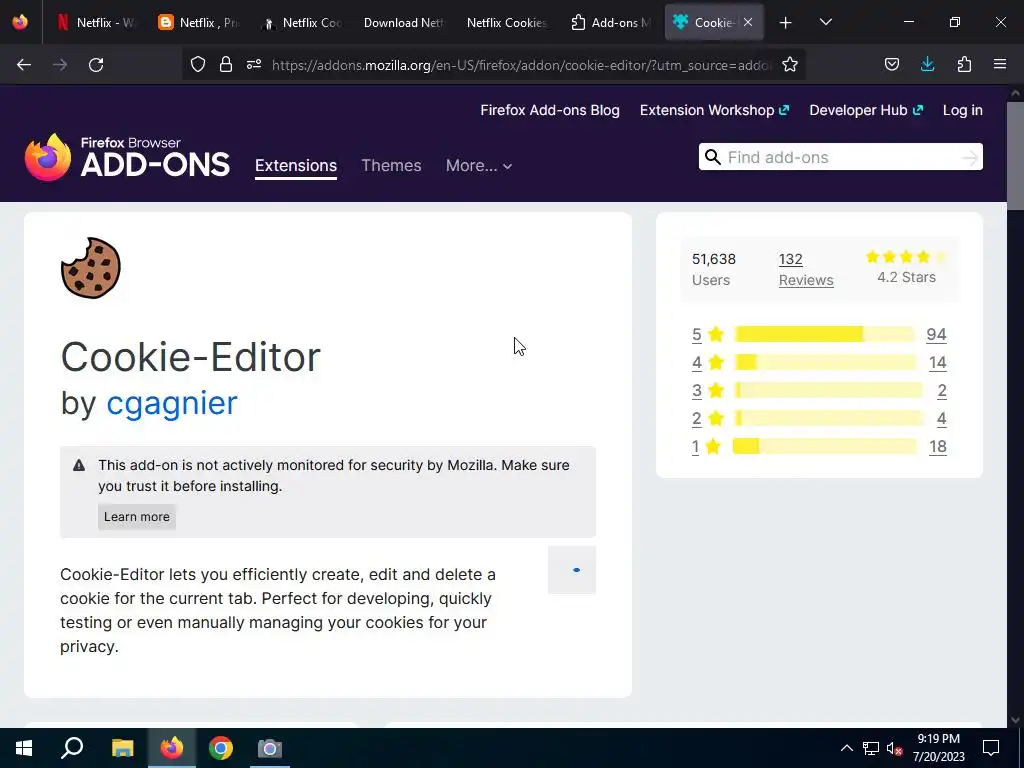Click the 1-star rating bar

pyautogui.click(x=825, y=447)
